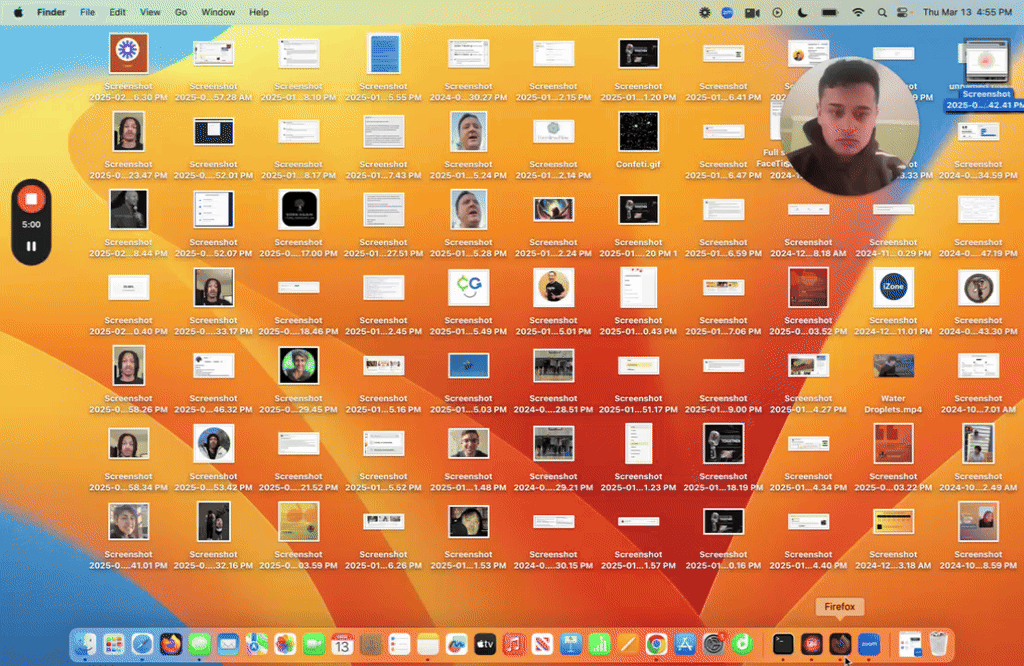Stop the screen recording with red button
Screen dimensions: 1024x666
point(31,199)
